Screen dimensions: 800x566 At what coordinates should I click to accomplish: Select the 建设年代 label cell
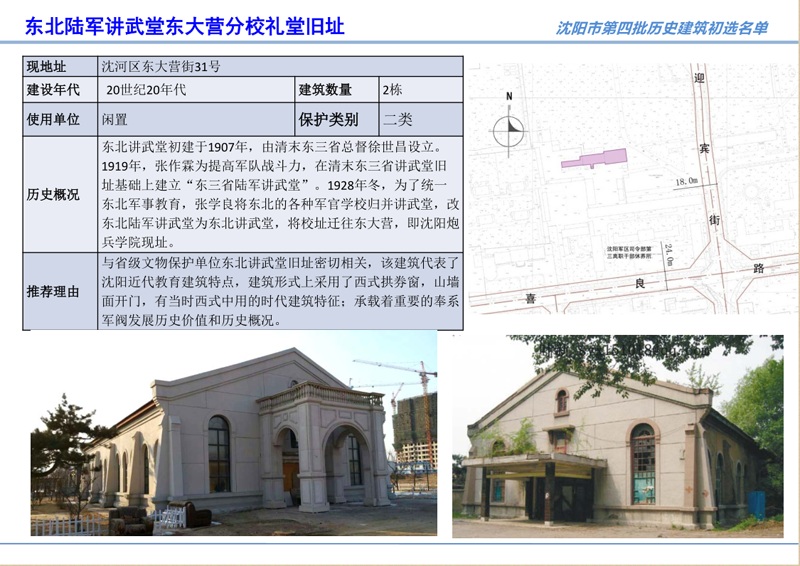click(x=59, y=91)
